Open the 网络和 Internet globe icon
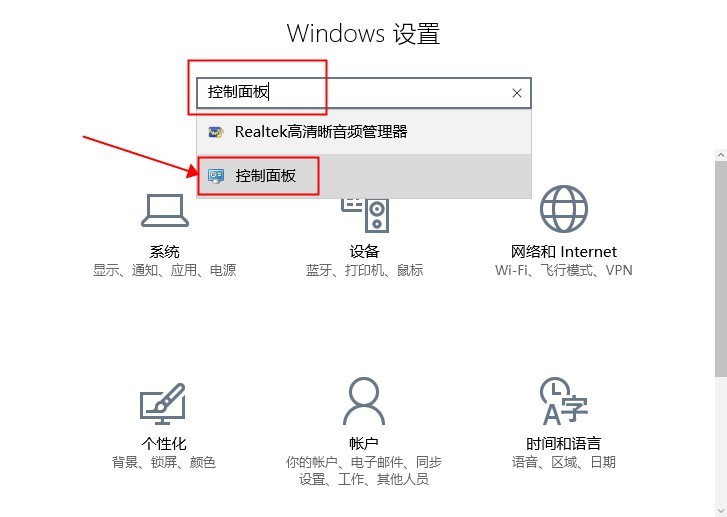Image resolution: width=727 pixels, height=517 pixels. (x=563, y=209)
